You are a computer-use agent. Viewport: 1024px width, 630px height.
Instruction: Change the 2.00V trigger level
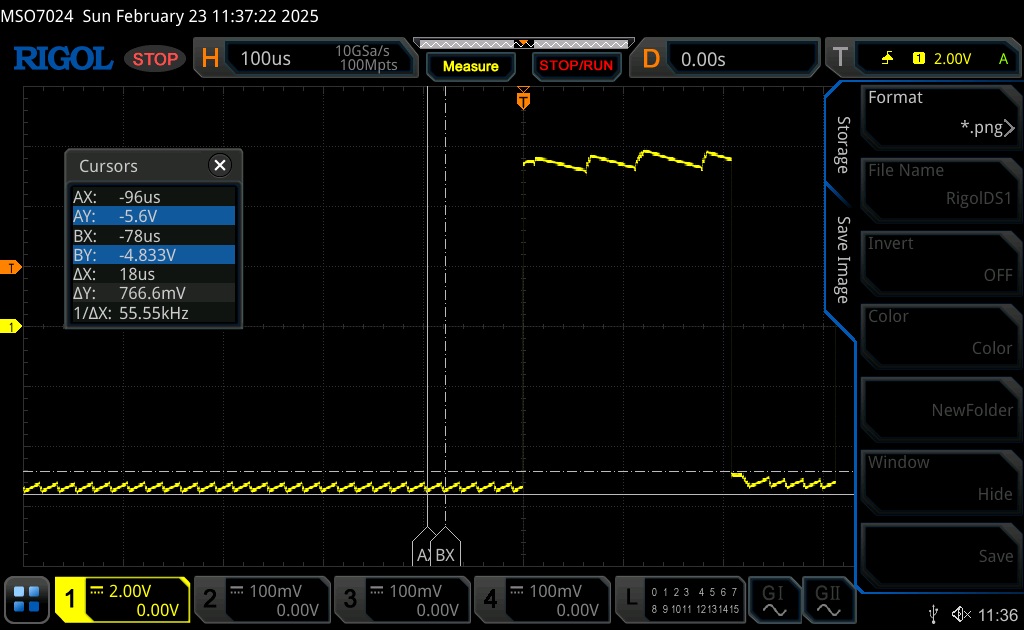tap(952, 59)
